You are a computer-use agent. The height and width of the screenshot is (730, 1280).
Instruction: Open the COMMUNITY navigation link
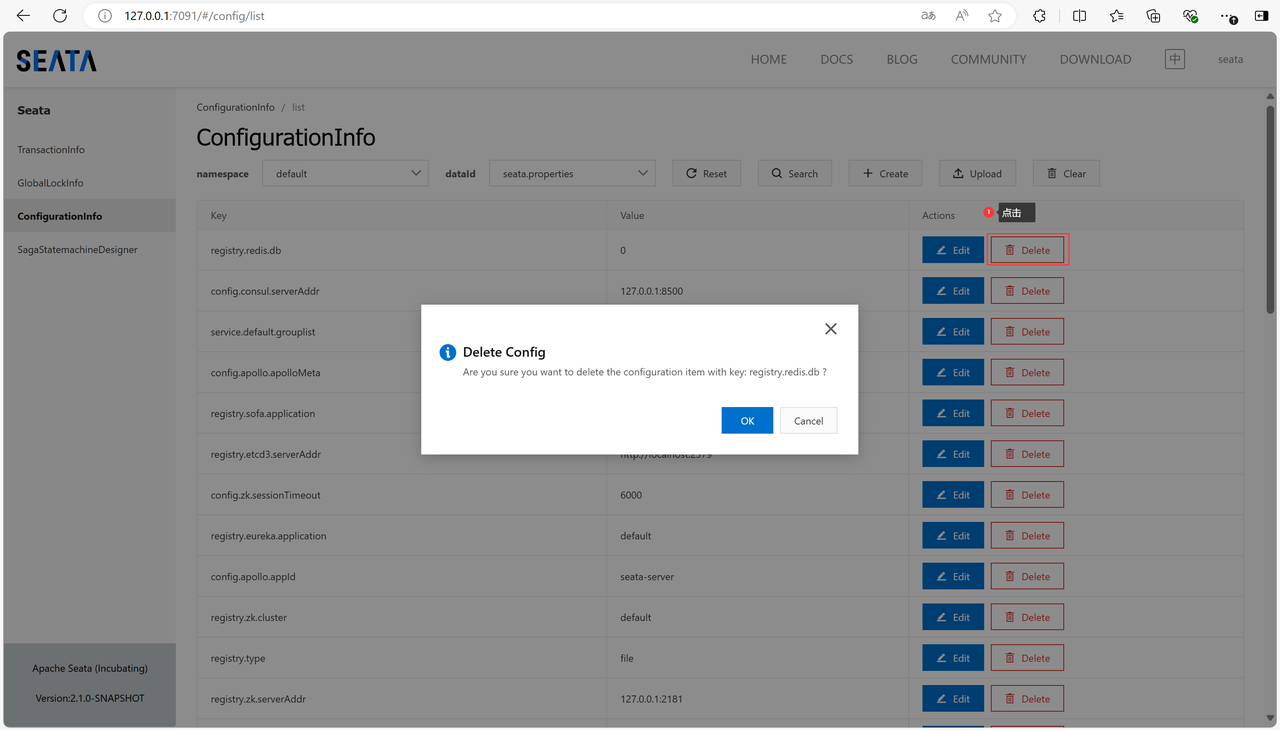pos(988,59)
